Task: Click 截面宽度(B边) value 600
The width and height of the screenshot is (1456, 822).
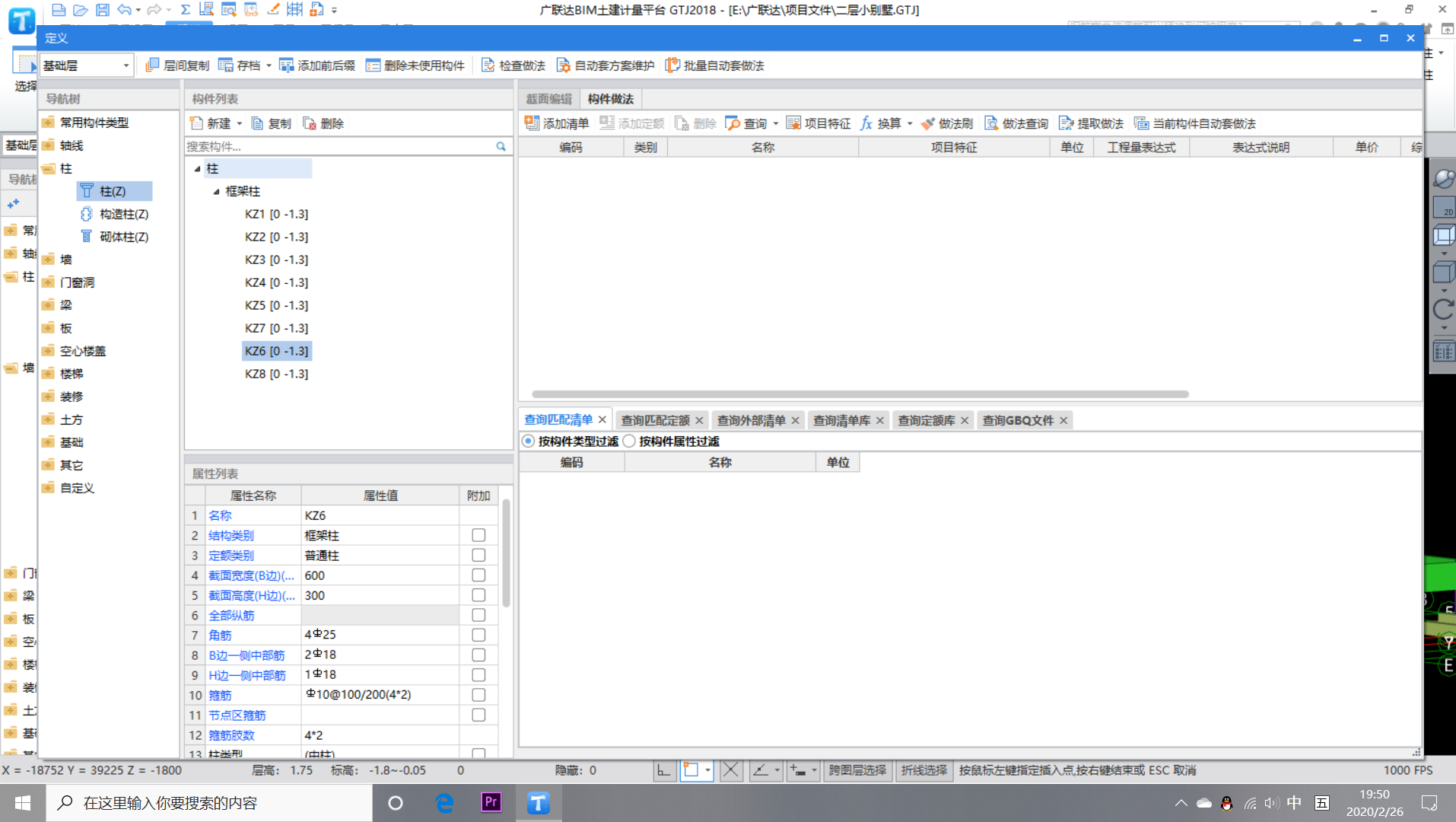Action: click(380, 575)
